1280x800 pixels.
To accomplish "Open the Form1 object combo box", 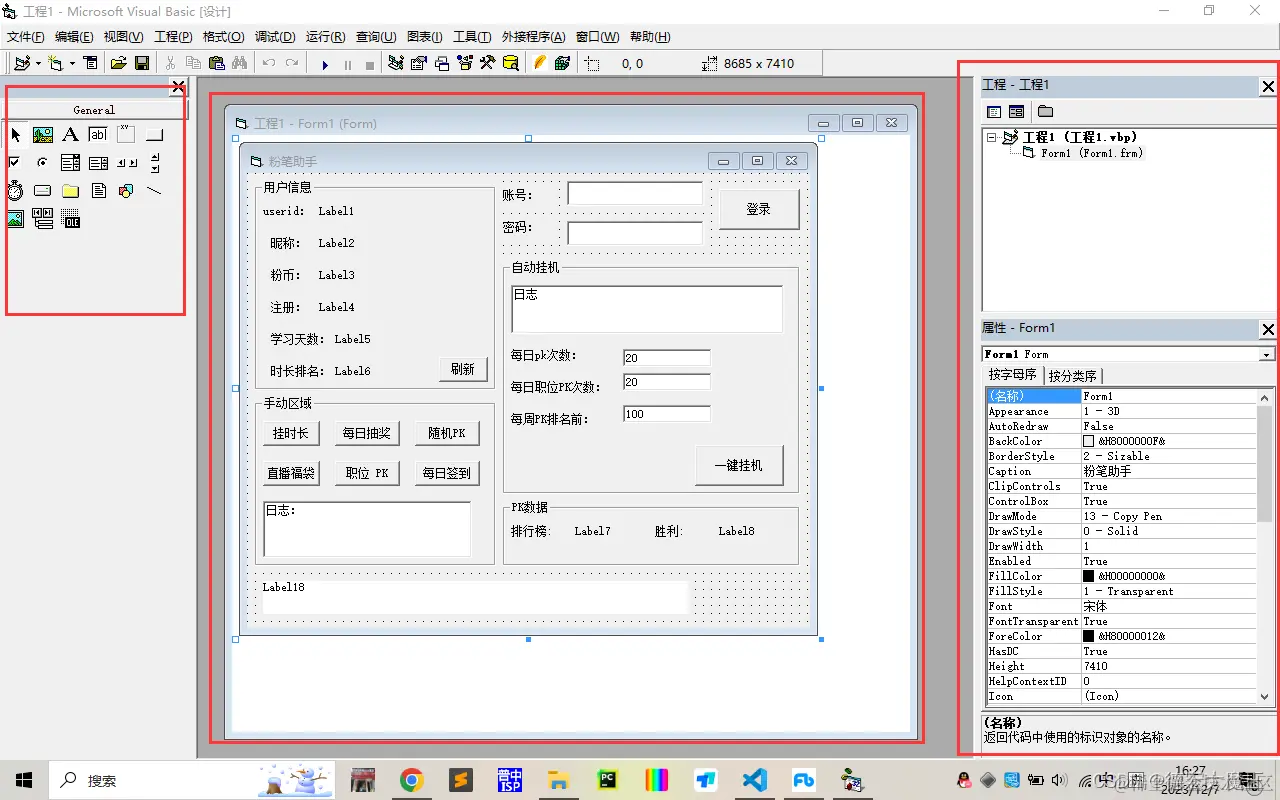I will (1129, 354).
